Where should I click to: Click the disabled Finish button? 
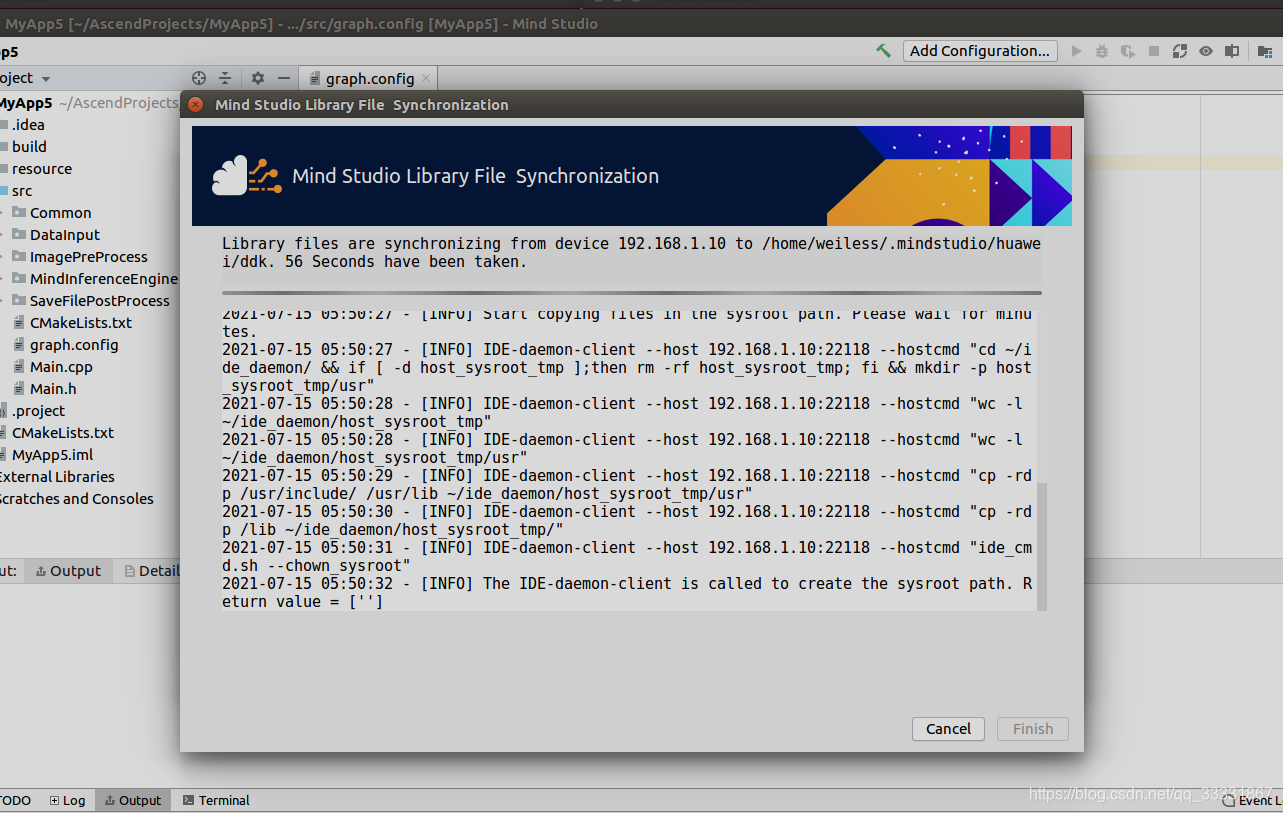pos(1032,729)
